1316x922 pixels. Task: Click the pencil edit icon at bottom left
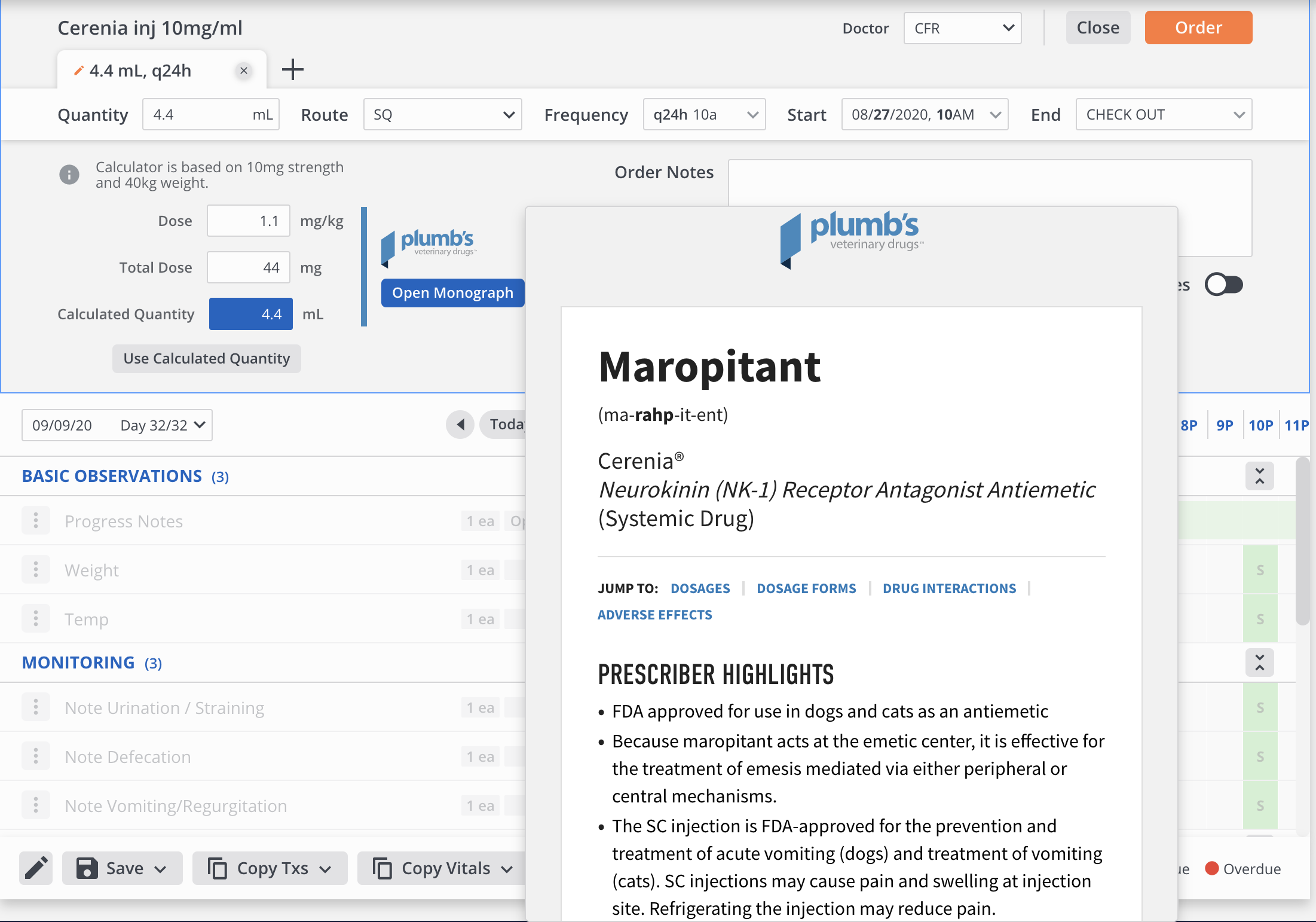[x=36, y=868]
